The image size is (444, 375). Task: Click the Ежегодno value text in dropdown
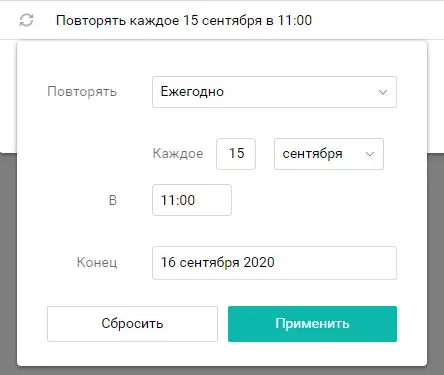pyautogui.click(x=192, y=91)
